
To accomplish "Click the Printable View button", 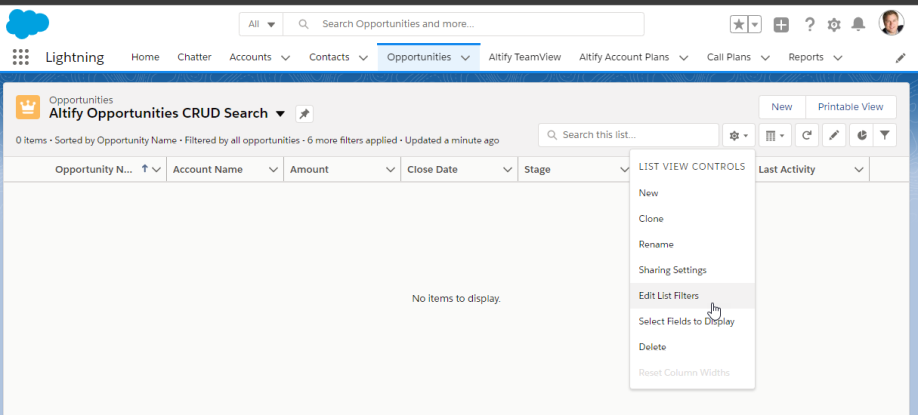I will coord(851,107).
